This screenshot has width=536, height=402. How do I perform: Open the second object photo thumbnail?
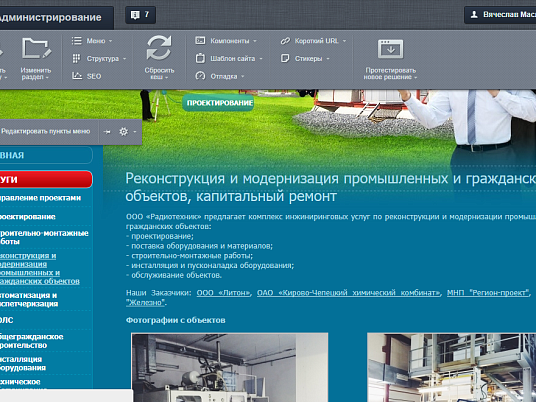[x=452, y=367]
